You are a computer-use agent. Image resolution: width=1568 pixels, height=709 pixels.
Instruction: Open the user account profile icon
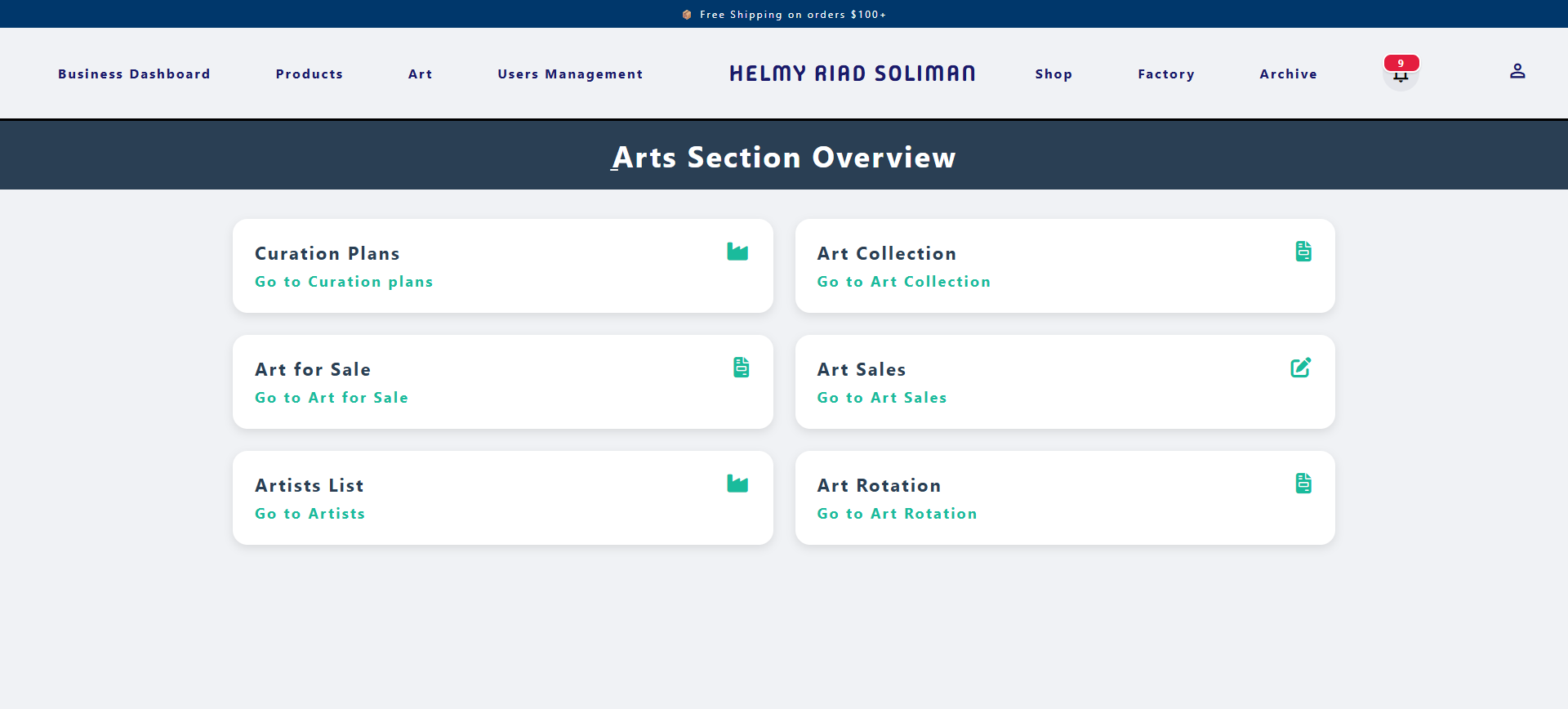tap(1517, 72)
